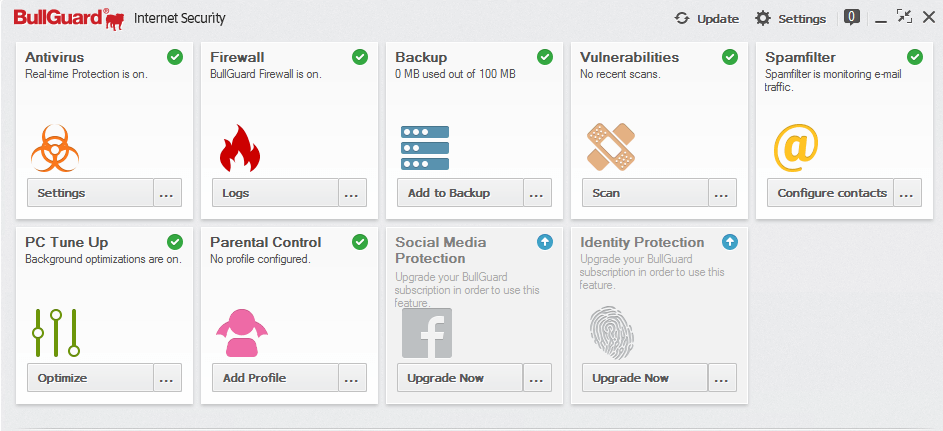Viewport: 943px width, 431px height.
Task: Click the Identity Protection title
Action: [x=642, y=242]
